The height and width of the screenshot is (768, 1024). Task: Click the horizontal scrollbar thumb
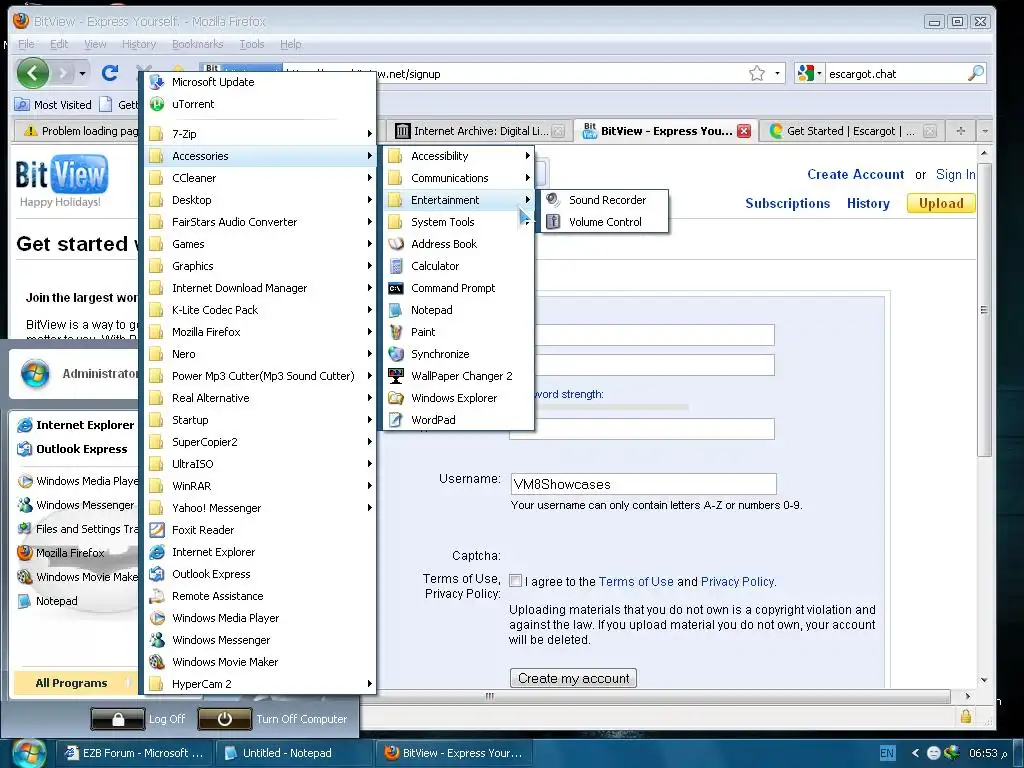[490, 696]
